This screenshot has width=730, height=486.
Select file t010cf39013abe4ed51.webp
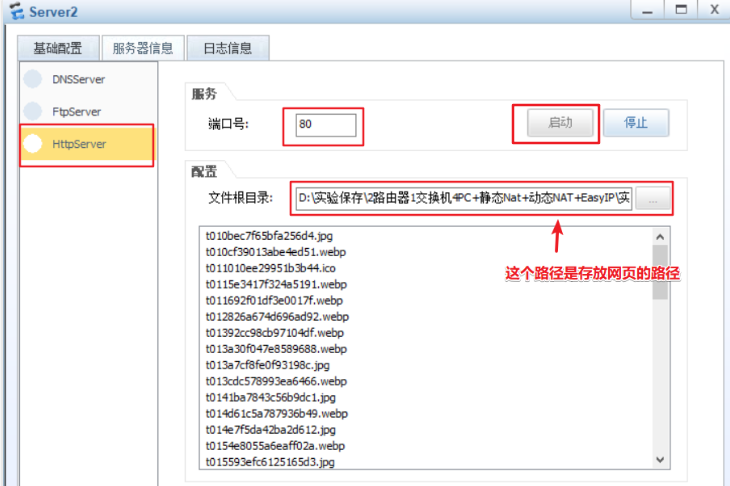[276, 252]
